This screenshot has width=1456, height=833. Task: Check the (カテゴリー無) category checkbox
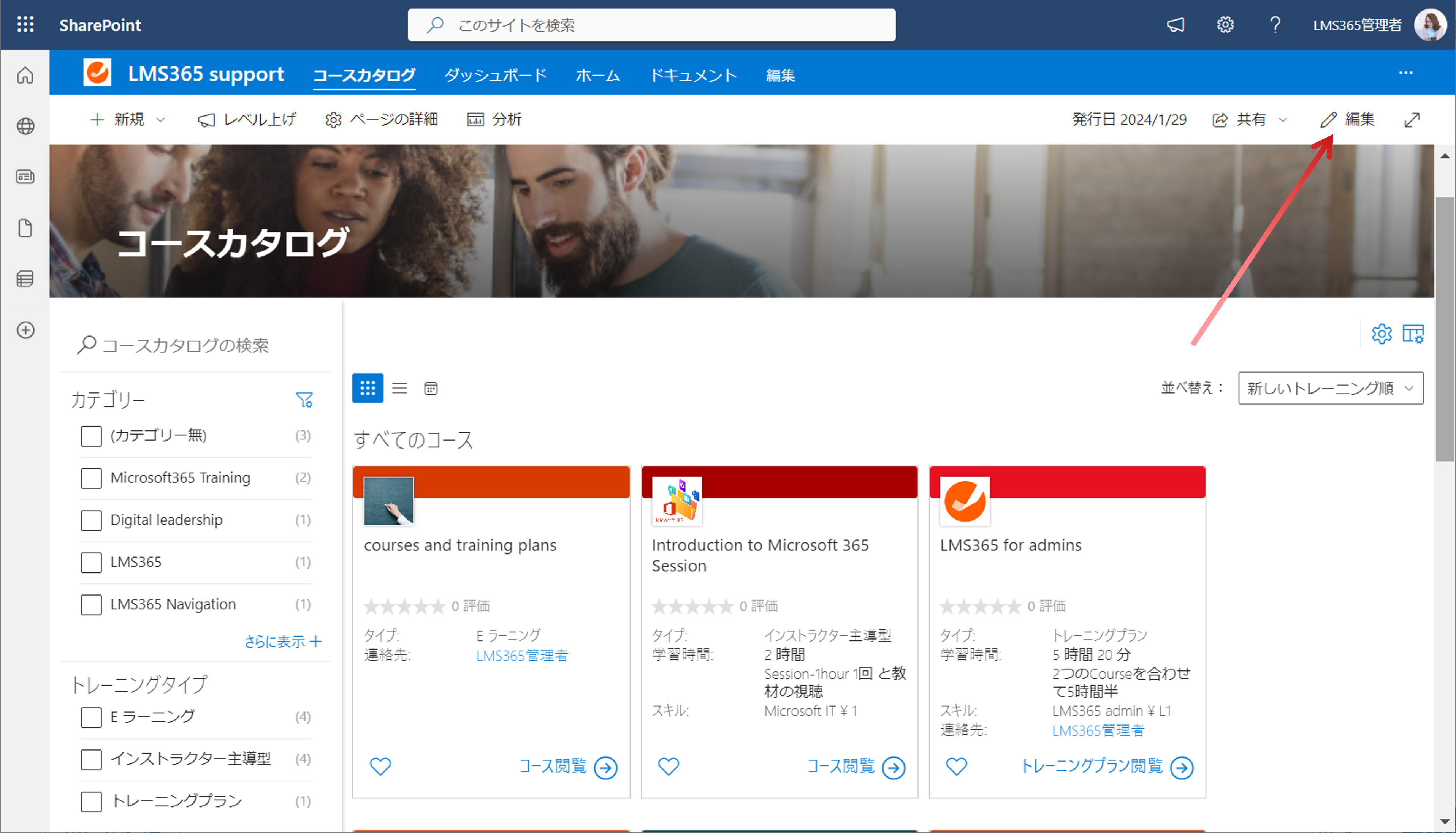(x=91, y=436)
